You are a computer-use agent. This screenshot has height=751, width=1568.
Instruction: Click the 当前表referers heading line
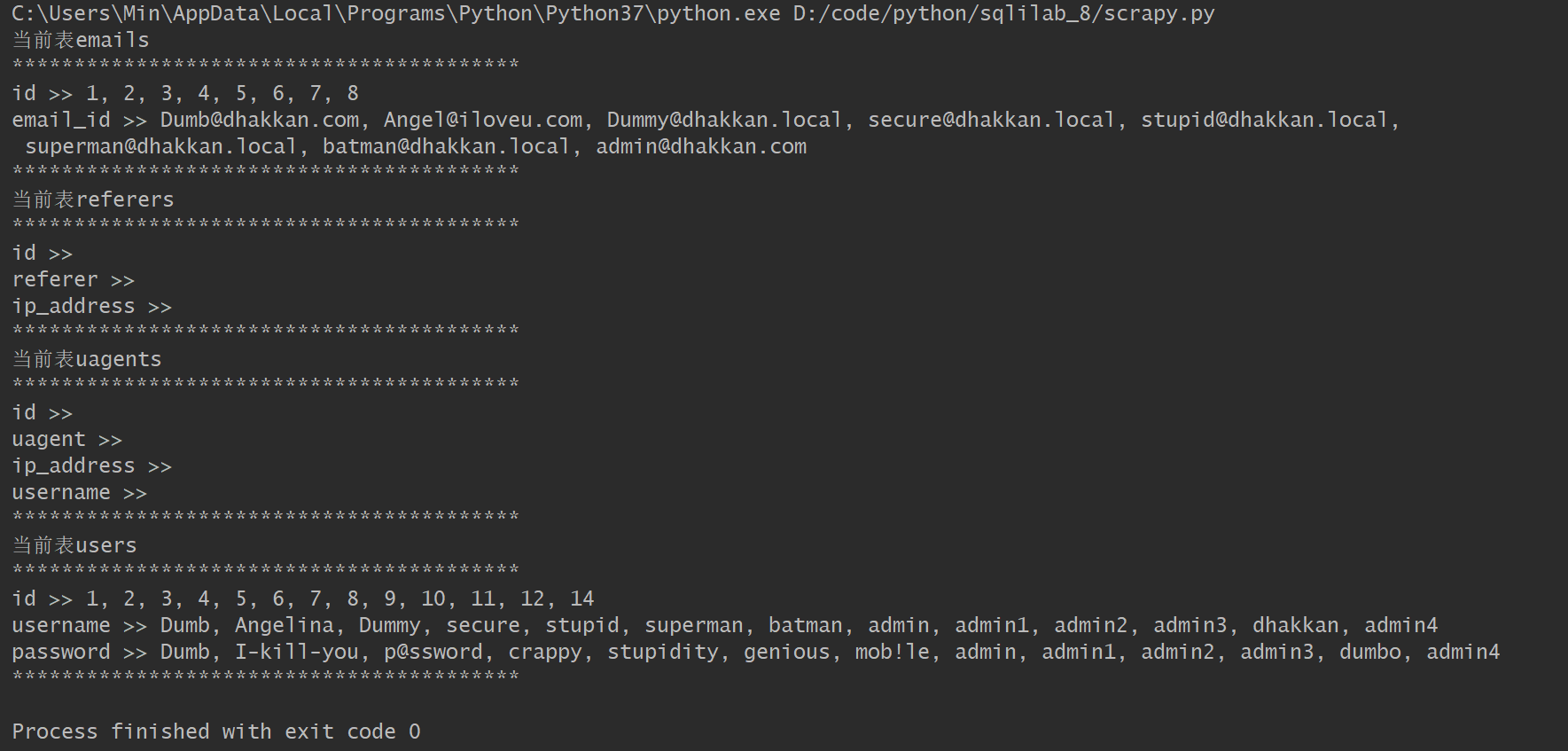[x=93, y=199]
